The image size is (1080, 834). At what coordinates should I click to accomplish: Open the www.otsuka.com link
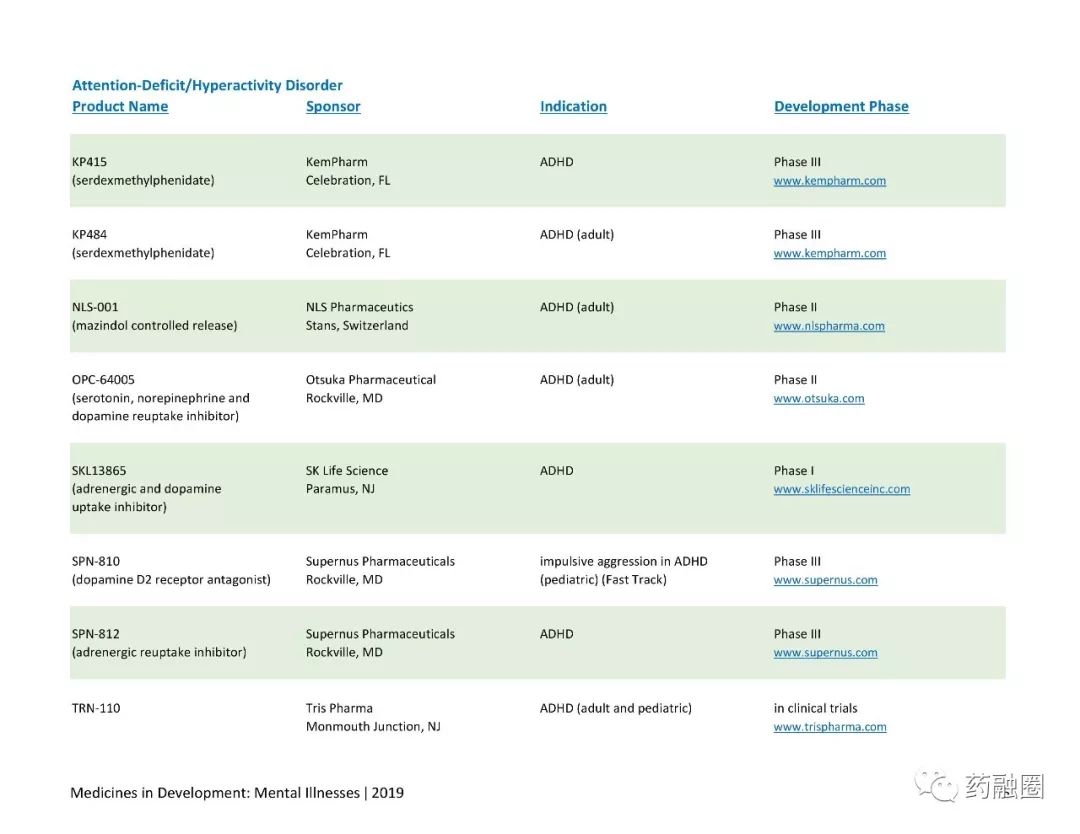pos(818,398)
